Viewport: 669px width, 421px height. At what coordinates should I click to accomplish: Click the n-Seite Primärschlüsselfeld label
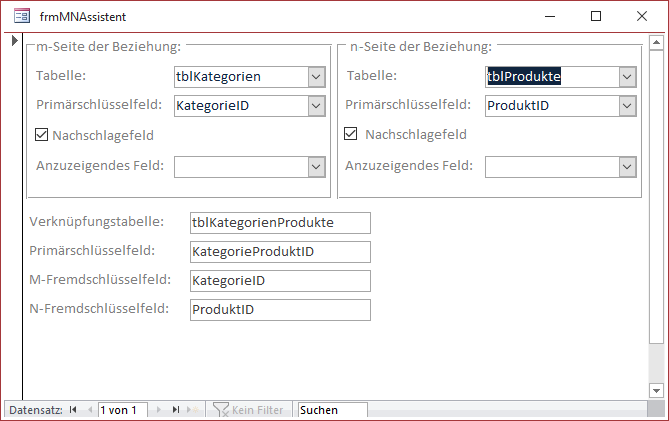click(408, 105)
